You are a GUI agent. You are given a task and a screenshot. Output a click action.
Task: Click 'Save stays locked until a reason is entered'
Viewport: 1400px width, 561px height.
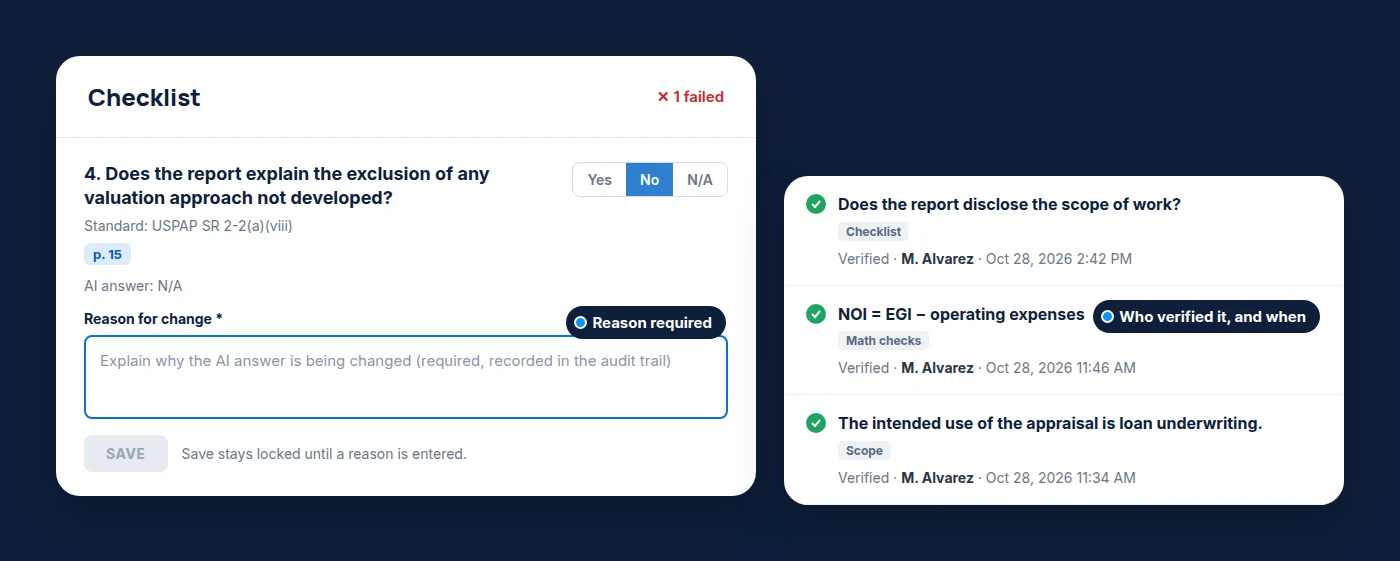[x=324, y=454]
